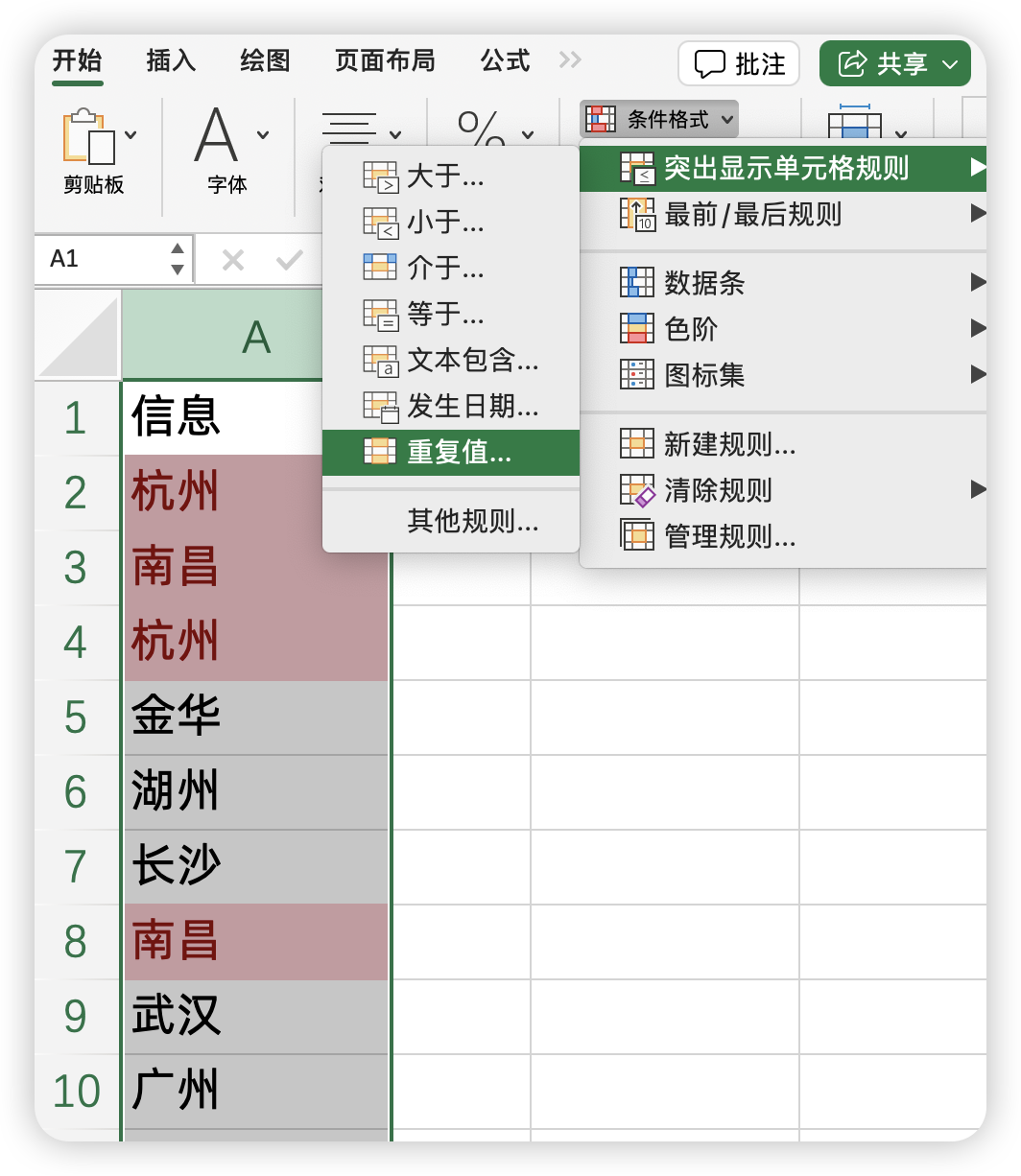This screenshot has width=1021, height=1176.
Task: Expand the 数据条 submenu arrow
Action: tap(978, 282)
